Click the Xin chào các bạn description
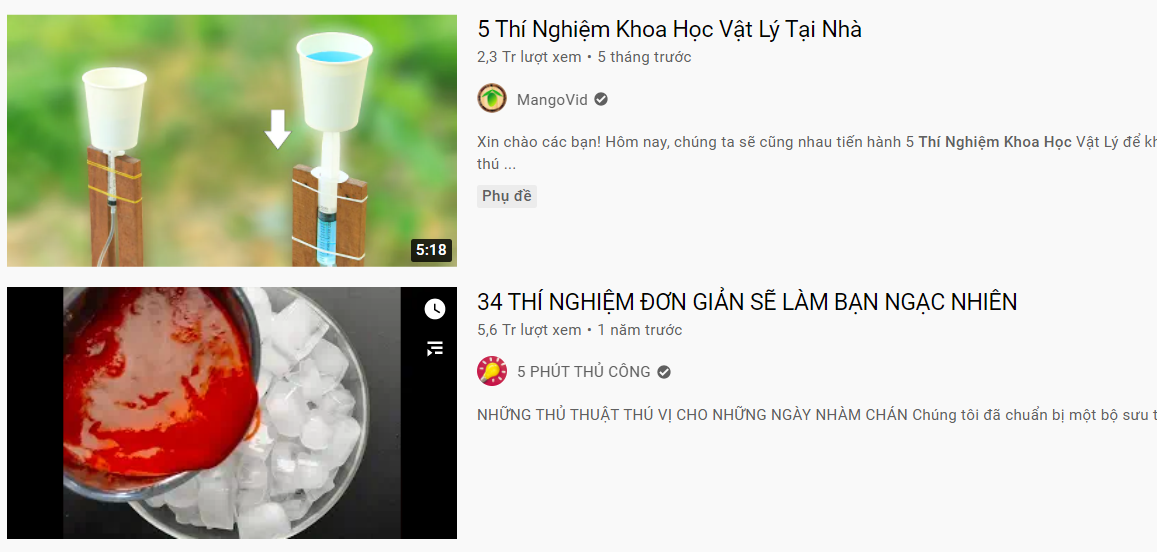This screenshot has height=552, width=1157. 817,153
